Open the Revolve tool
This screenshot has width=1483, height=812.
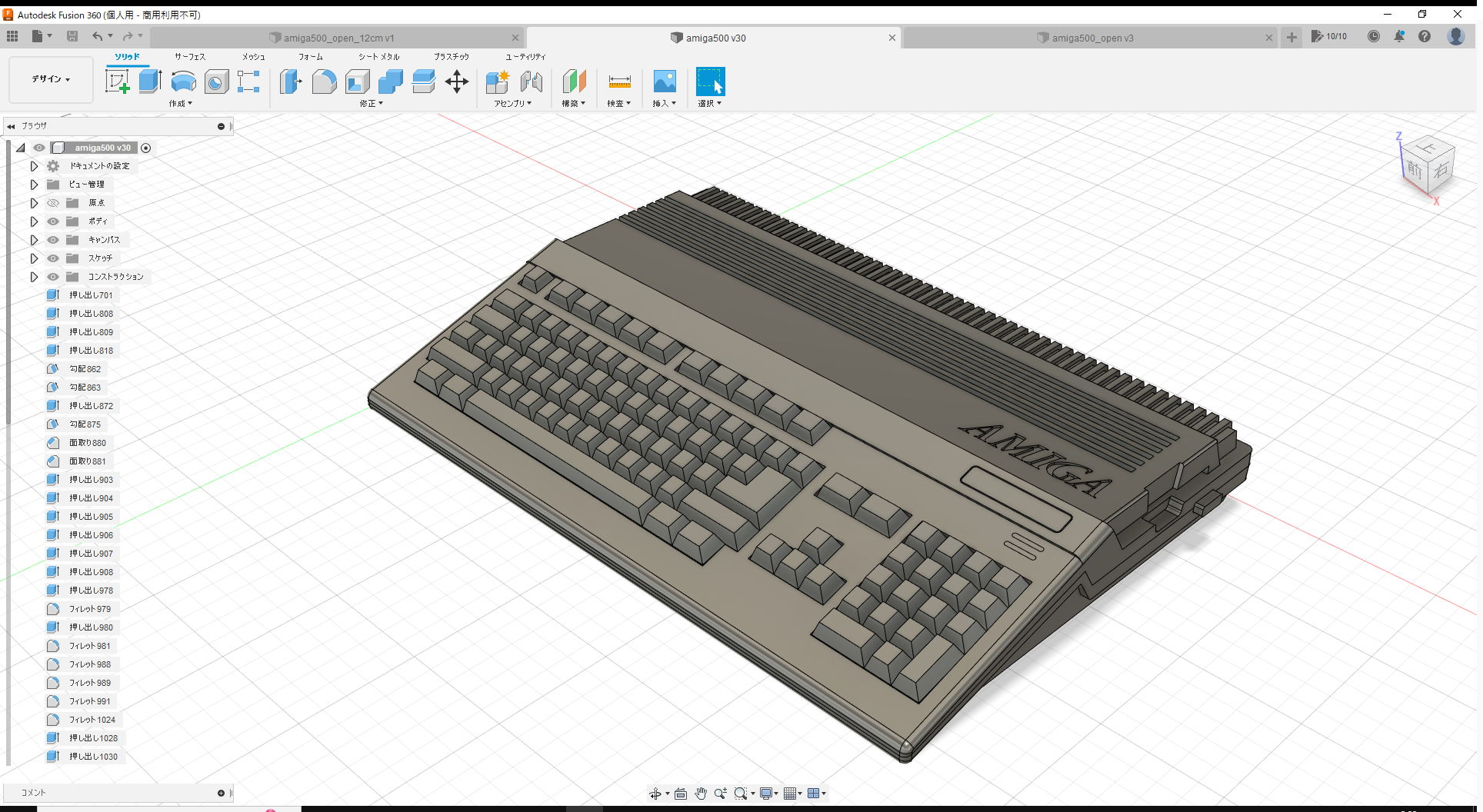pyautogui.click(x=183, y=82)
